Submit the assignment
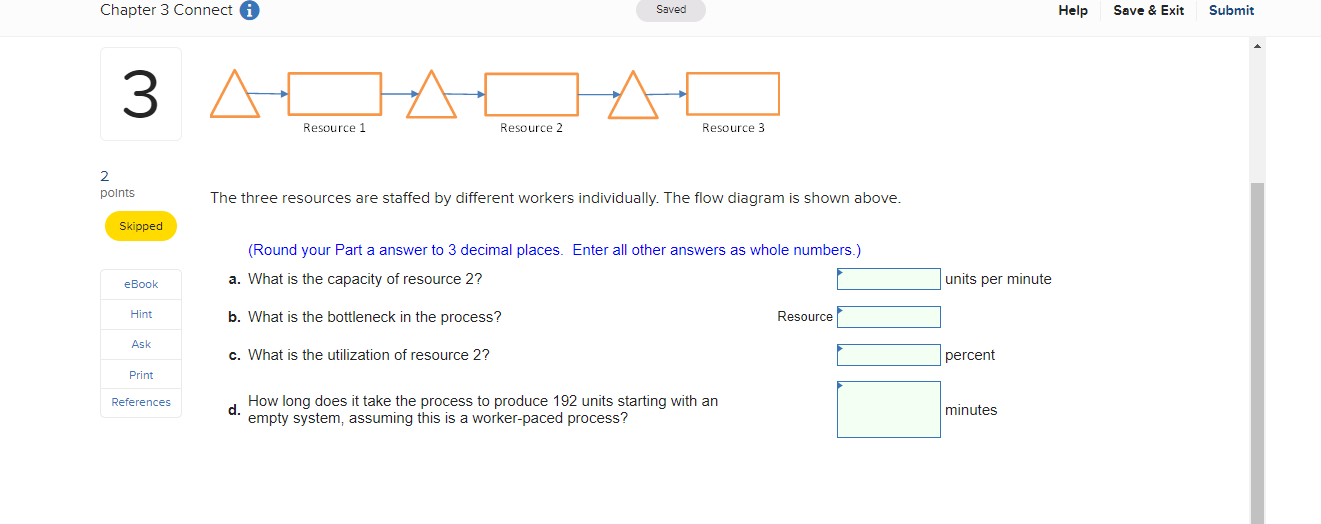Viewport: 1321px width, 524px height. tap(1231, 10)
